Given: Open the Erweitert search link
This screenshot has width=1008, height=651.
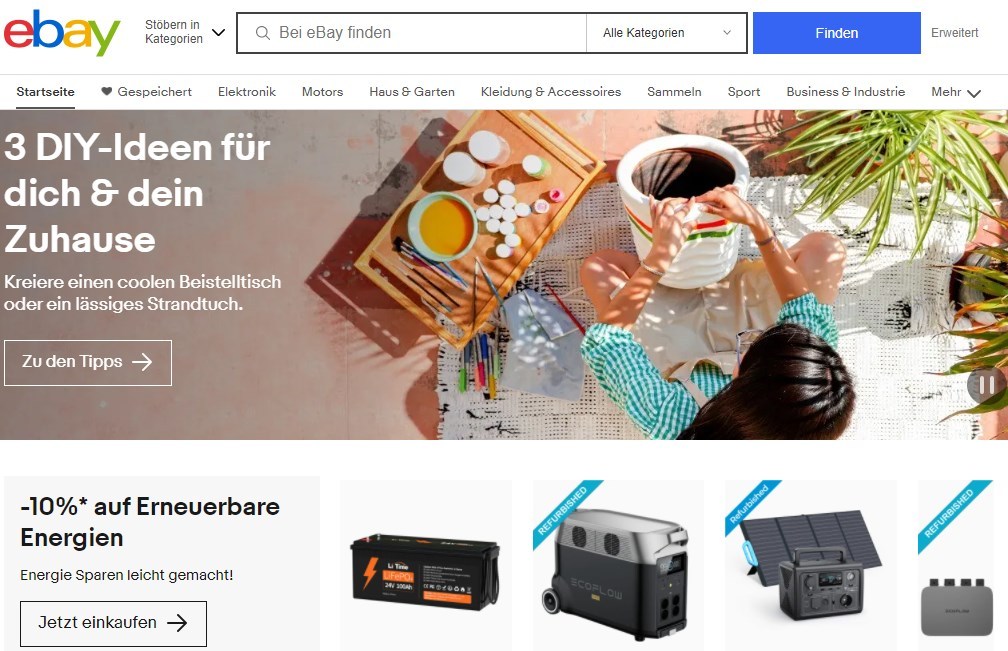Looking at the screenshot, I should (x=955, y=33).
